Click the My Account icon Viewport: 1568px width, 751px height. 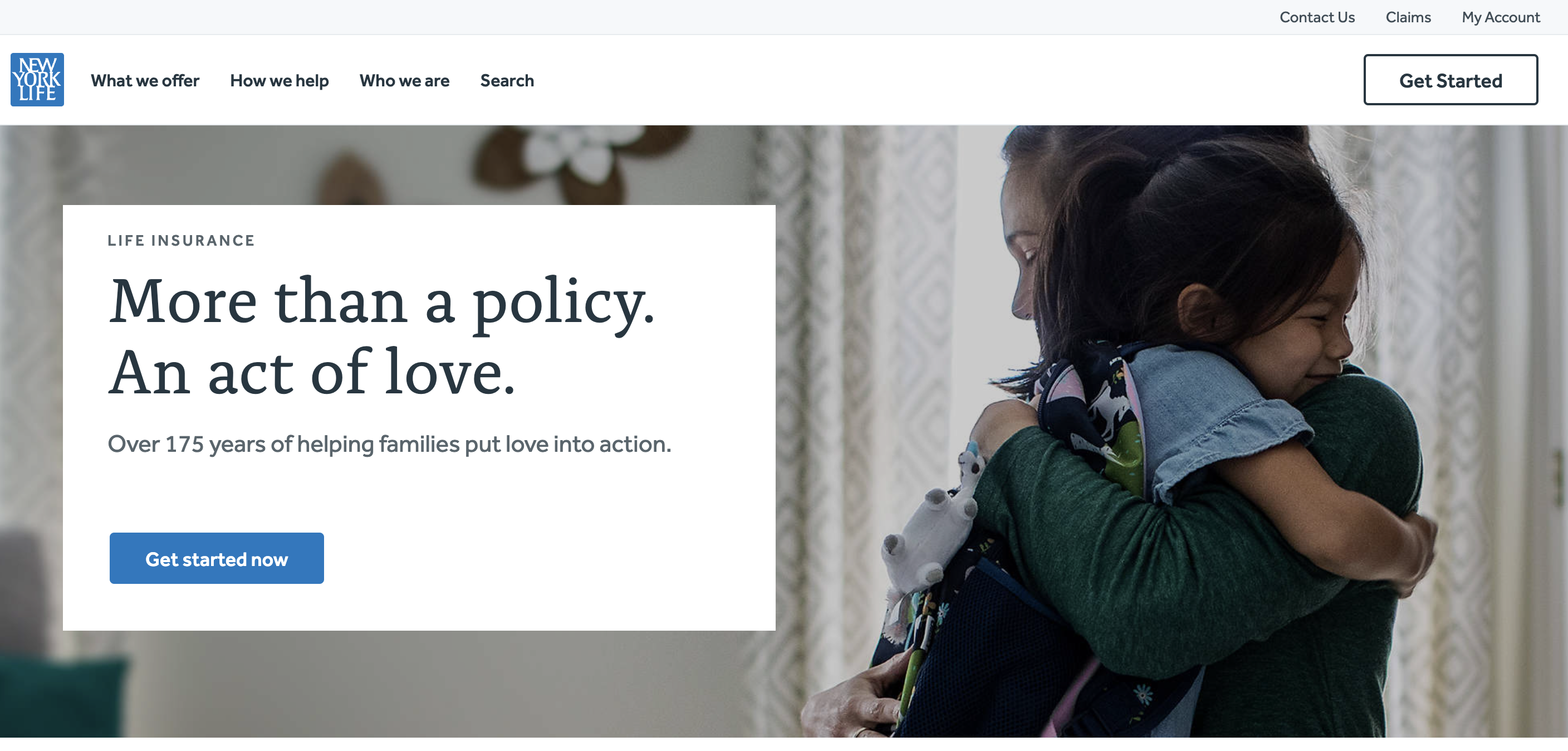1495,17
